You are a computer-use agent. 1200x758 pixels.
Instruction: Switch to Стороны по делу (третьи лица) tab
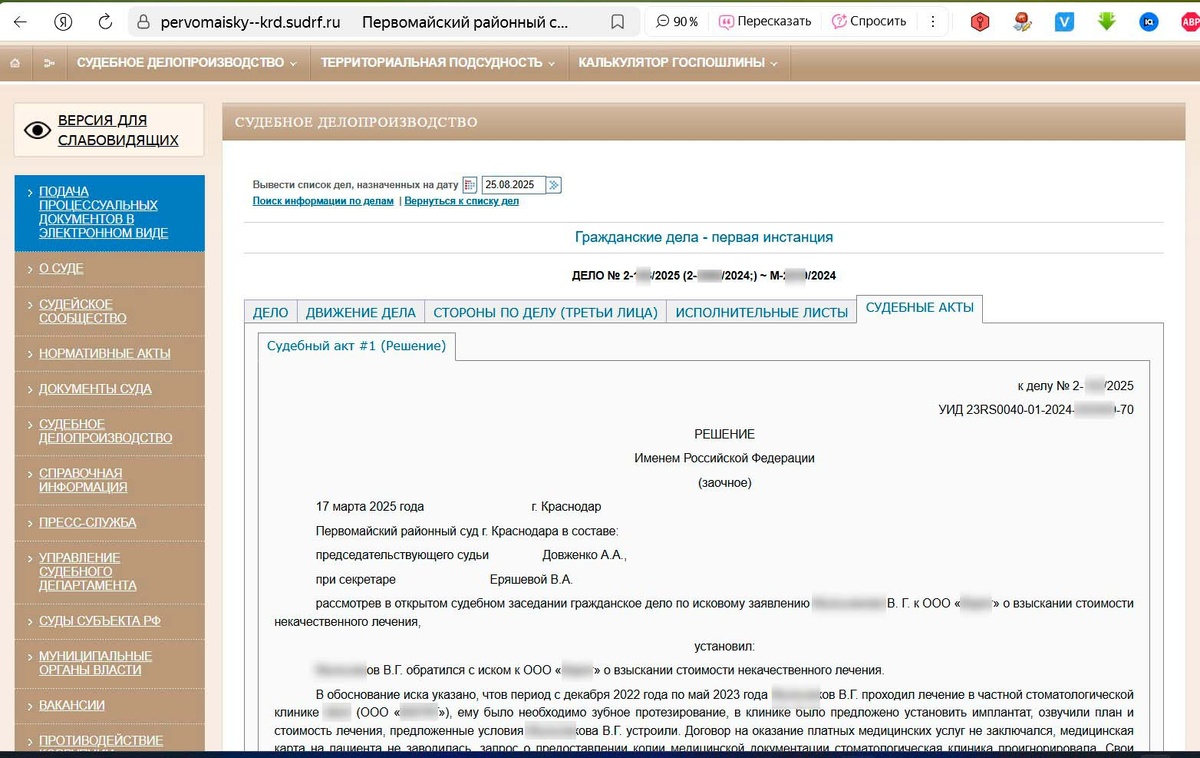click(546, 312)
